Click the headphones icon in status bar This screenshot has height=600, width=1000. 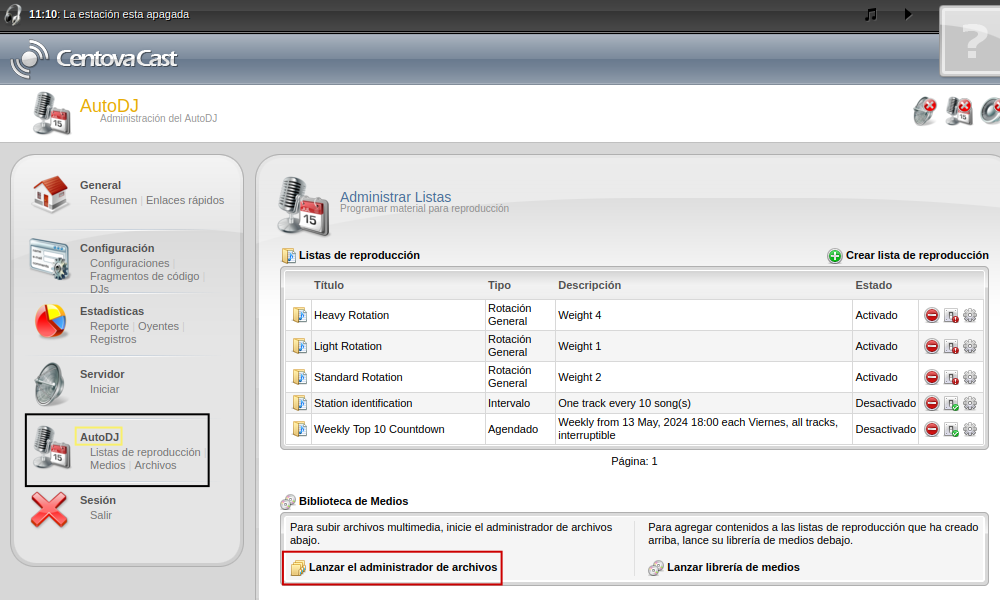coord(13,14)
